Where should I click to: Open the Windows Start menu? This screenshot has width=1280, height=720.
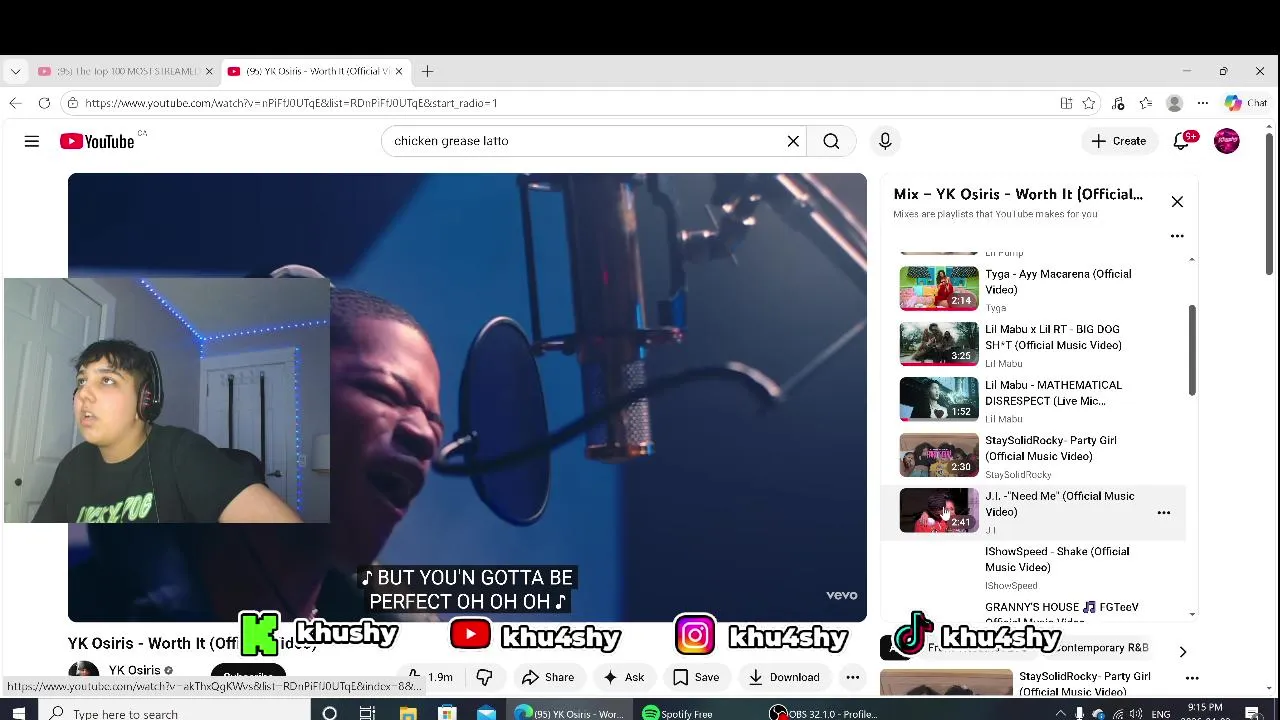[18, 713]
